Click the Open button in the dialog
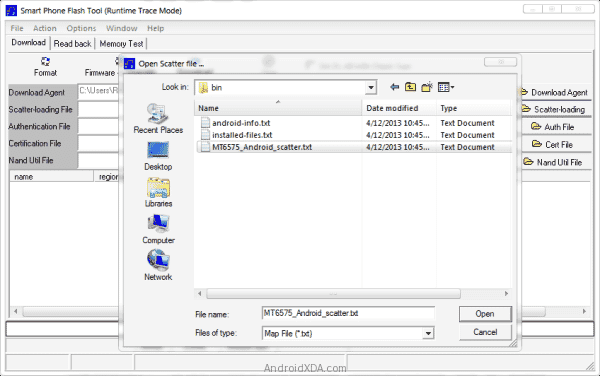Screen dimensions: 600x376 pos(485,314)
